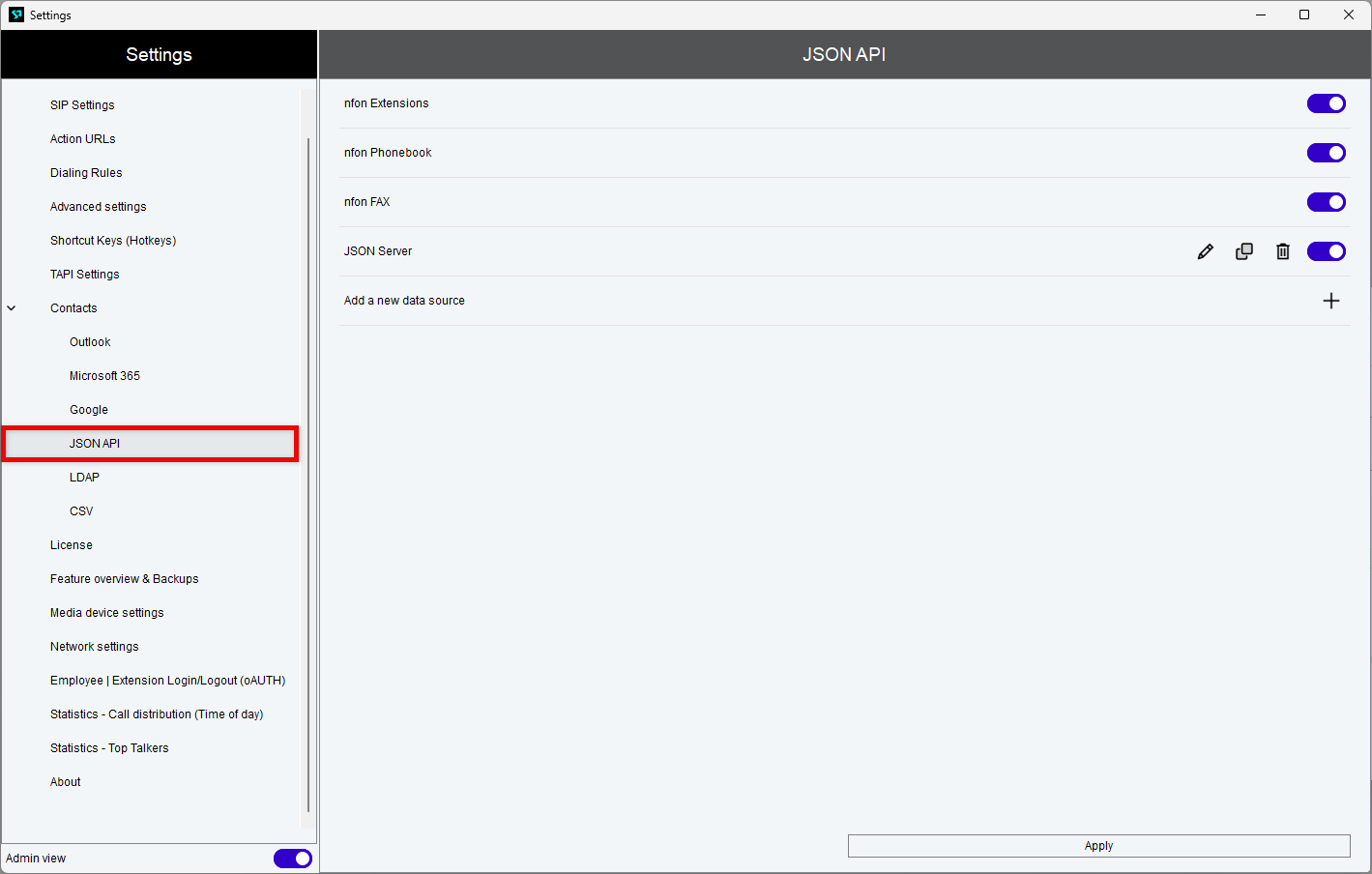Click the nfon Phonebook label
The height and width of the screenshot is (874, 1372).
click(x=388, y=153)
